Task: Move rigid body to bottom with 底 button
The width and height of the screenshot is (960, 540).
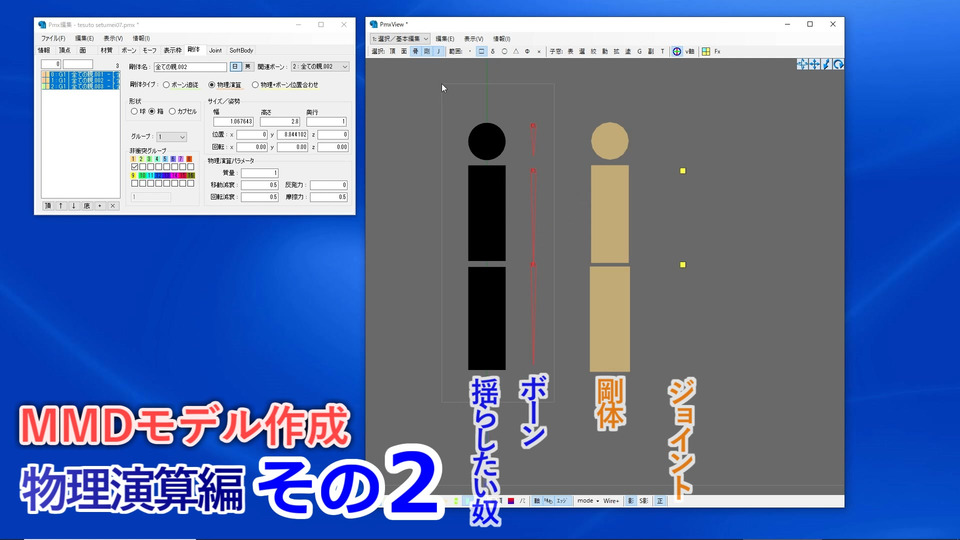Action: [x=86, y=206]
